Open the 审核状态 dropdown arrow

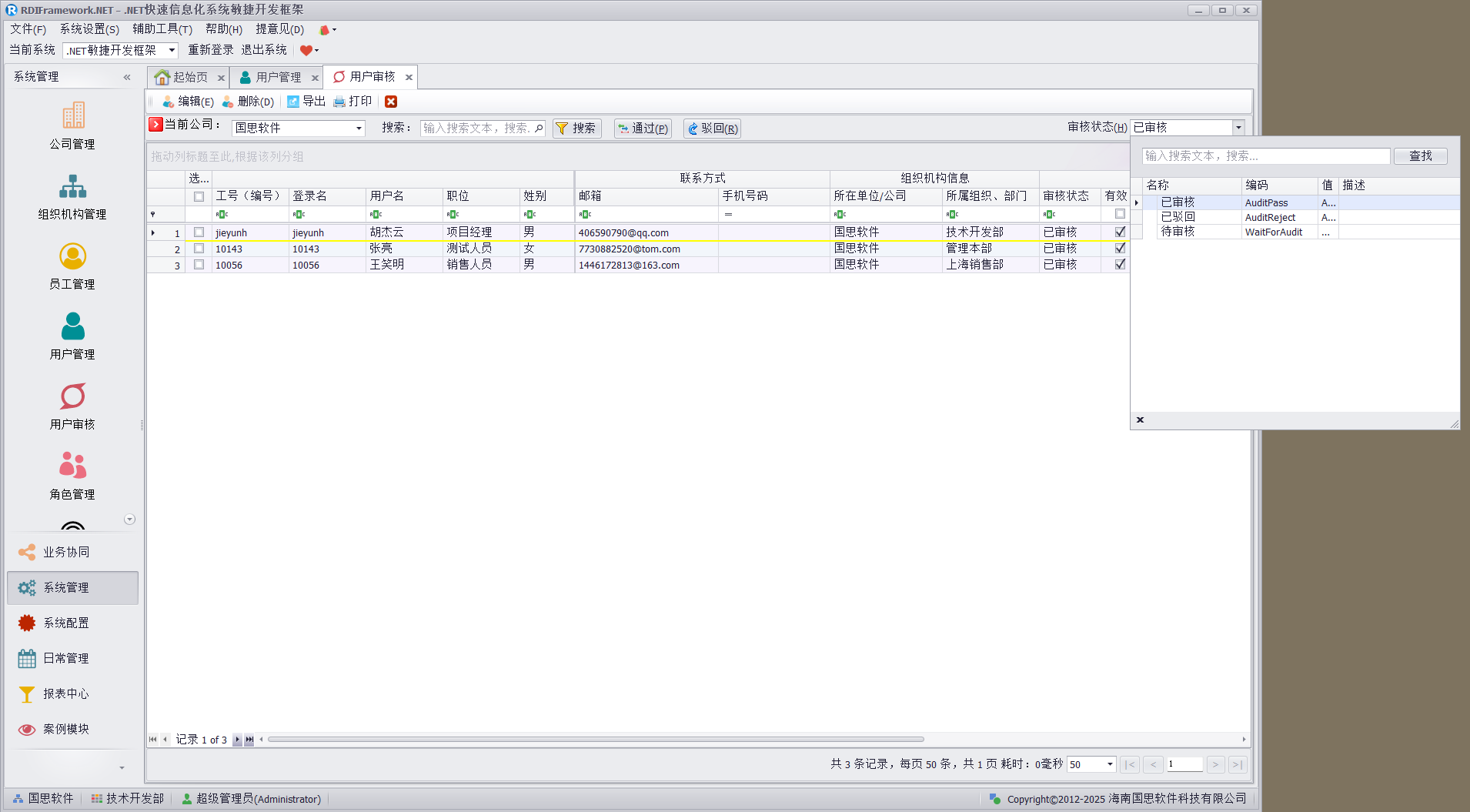click(x=1238, y=128)
